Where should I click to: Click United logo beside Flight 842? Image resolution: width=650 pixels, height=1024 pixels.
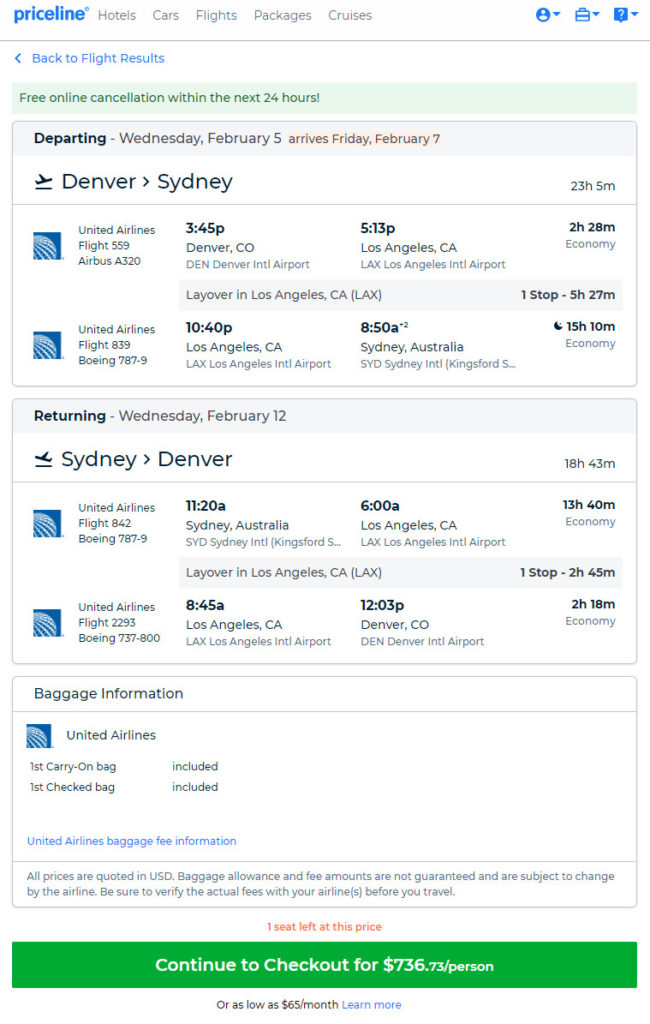point(47,524)
